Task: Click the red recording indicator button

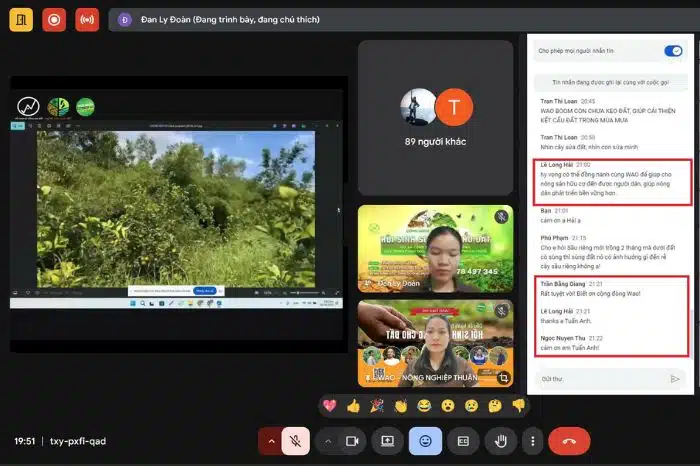Action: 53,18
